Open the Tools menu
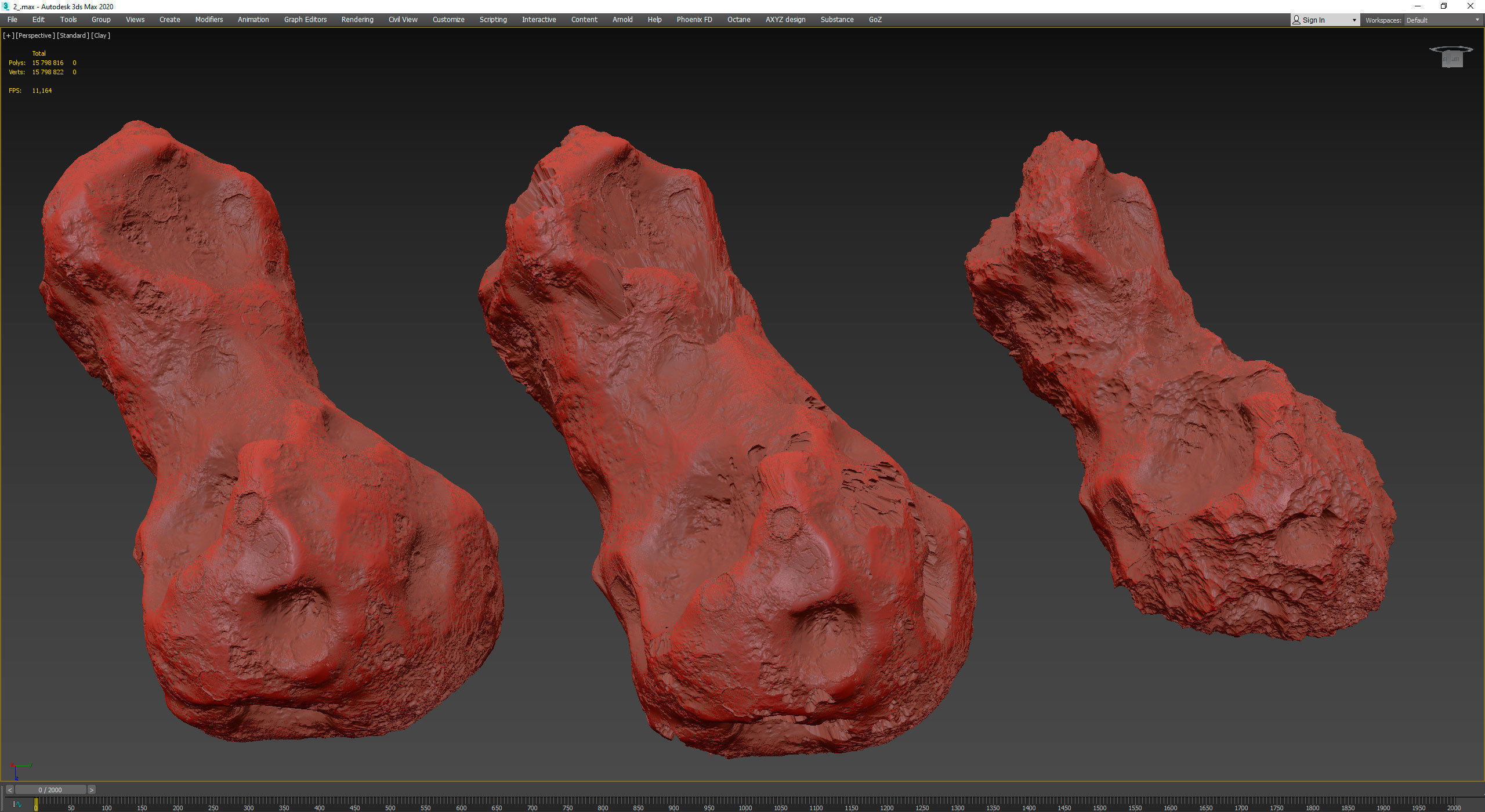The image size is (1485, 812). pos(68,20)
